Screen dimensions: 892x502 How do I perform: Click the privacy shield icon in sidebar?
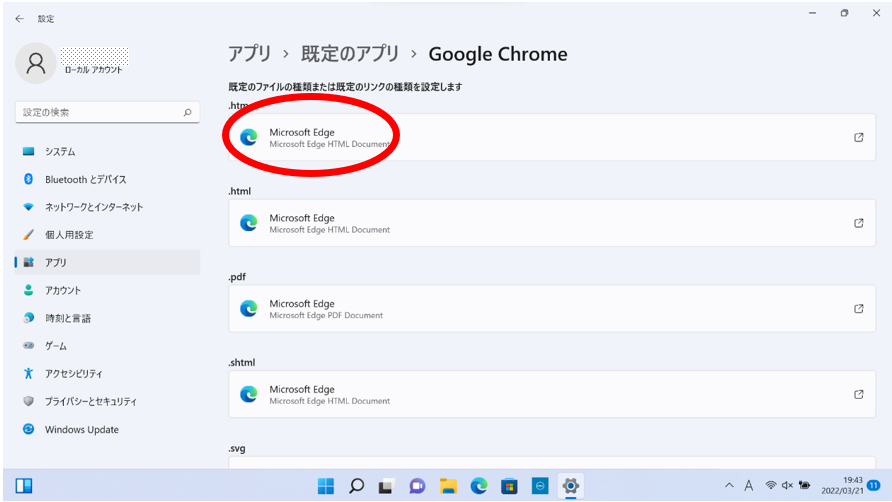click(x=28, y=401)
